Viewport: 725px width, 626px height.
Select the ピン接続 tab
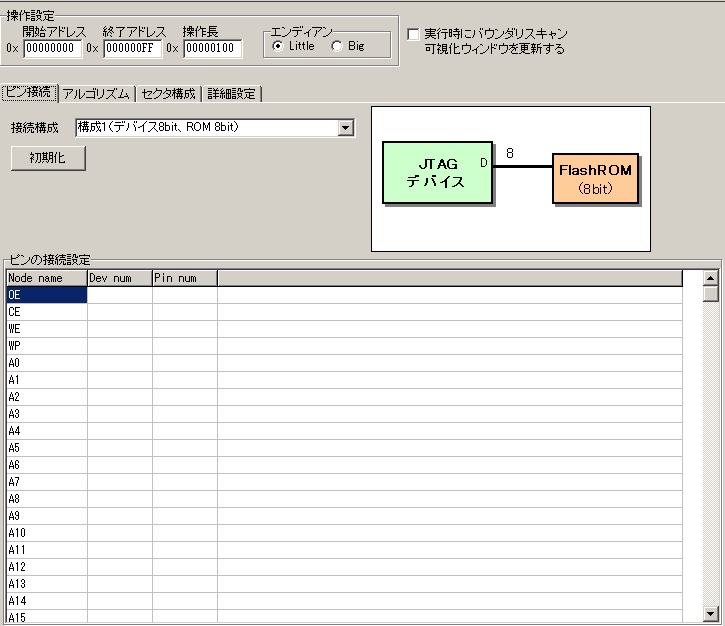tap(29, 93)
